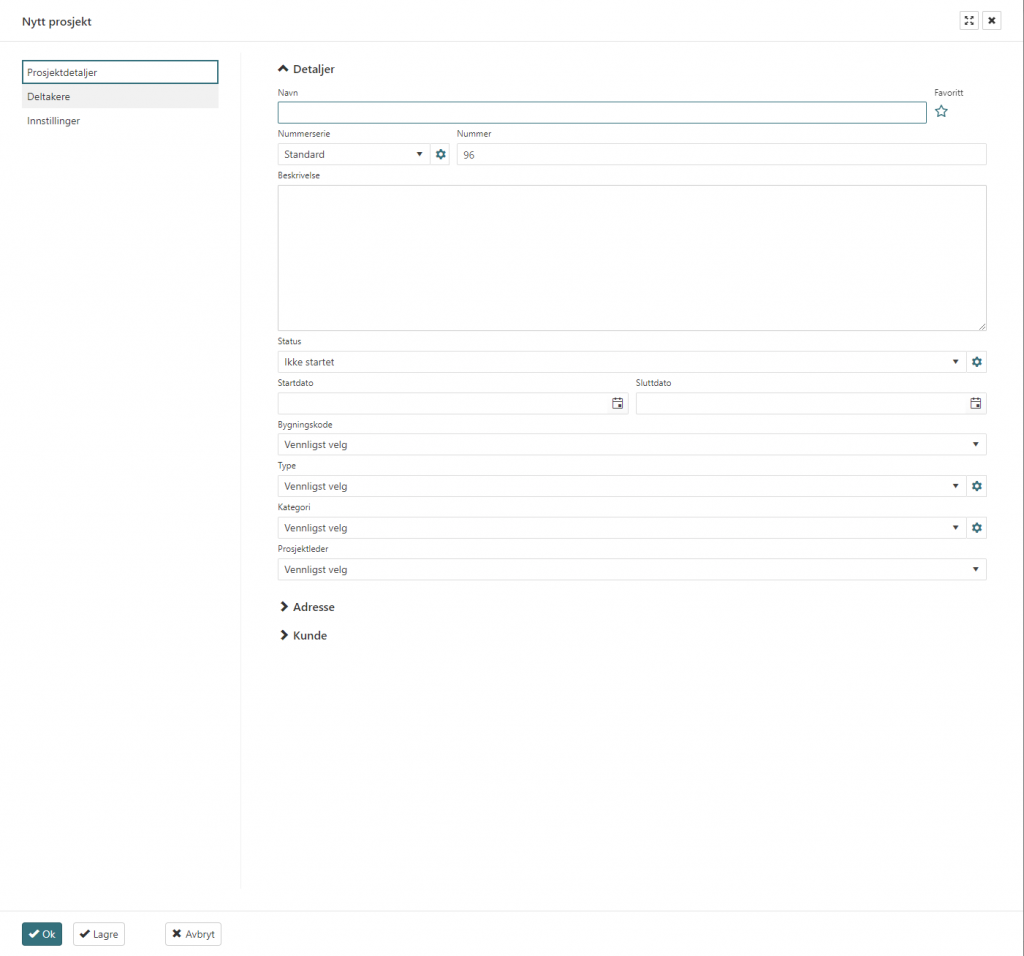Open Status settings gear icon
1024x956 pixels.
977,362
